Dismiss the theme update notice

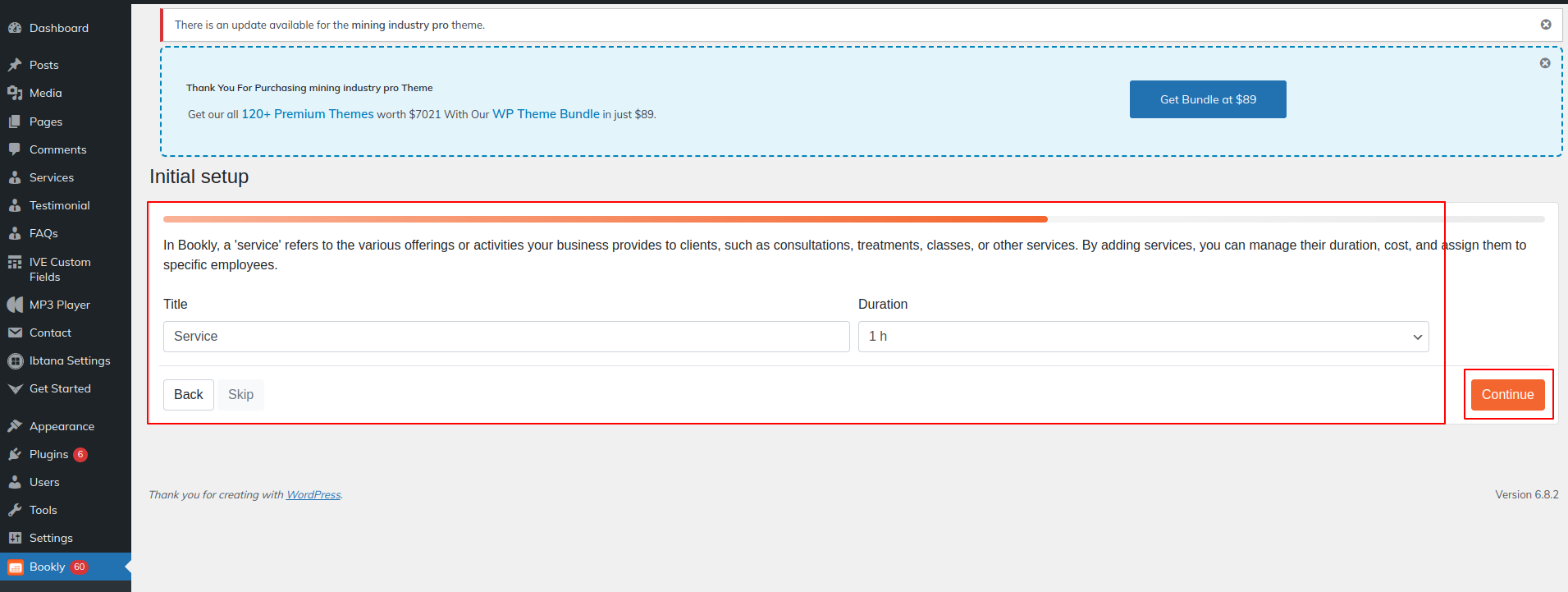point(1546,25)
